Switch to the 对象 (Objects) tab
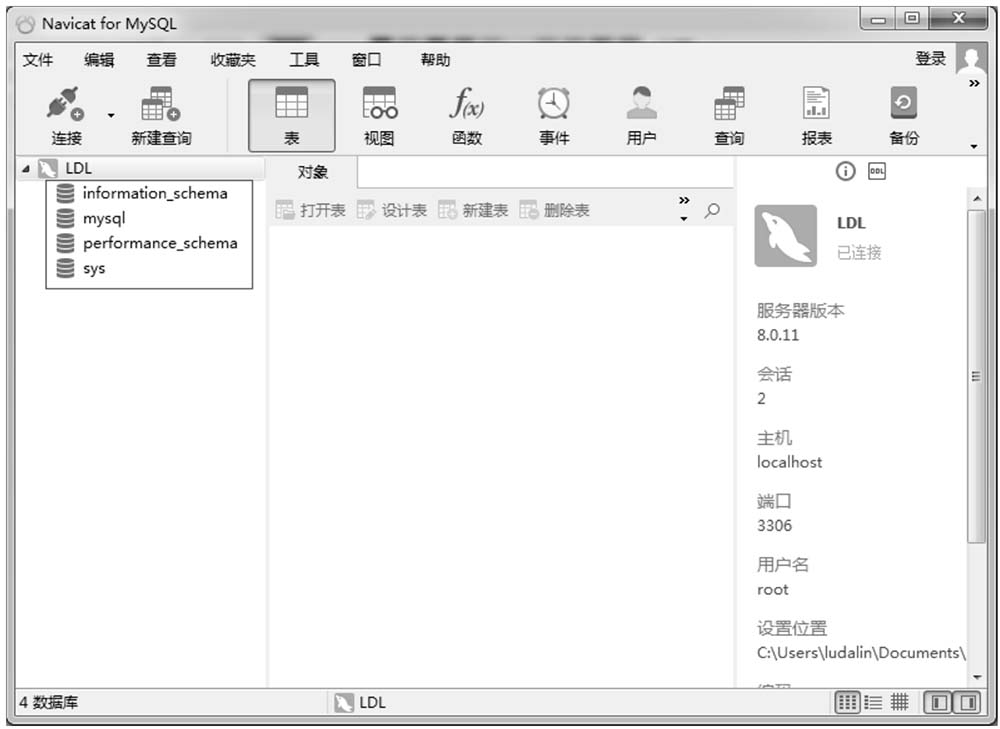1000x729 pixels. (312, 172)
